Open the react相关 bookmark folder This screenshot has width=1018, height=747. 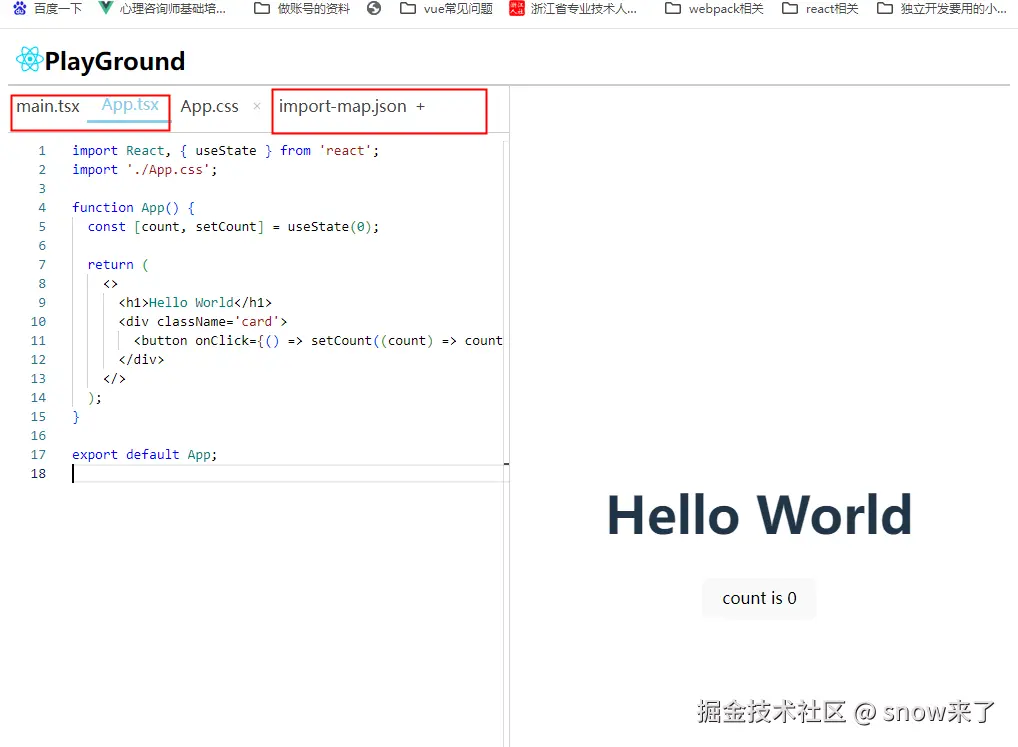coord(821,8)
